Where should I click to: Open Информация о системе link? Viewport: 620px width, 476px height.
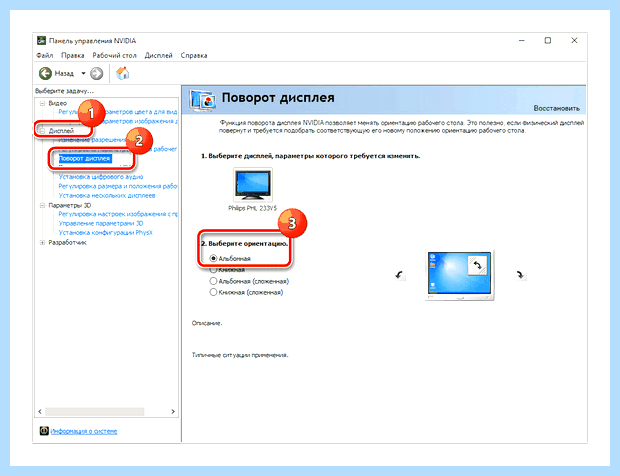[84, 431]
